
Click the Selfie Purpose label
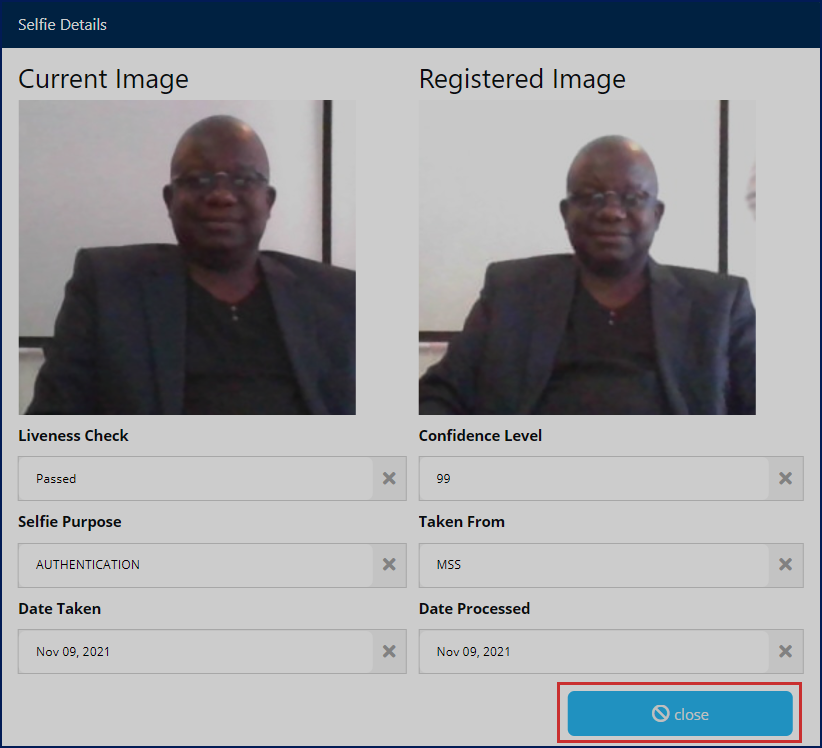[x=70, y=522]
